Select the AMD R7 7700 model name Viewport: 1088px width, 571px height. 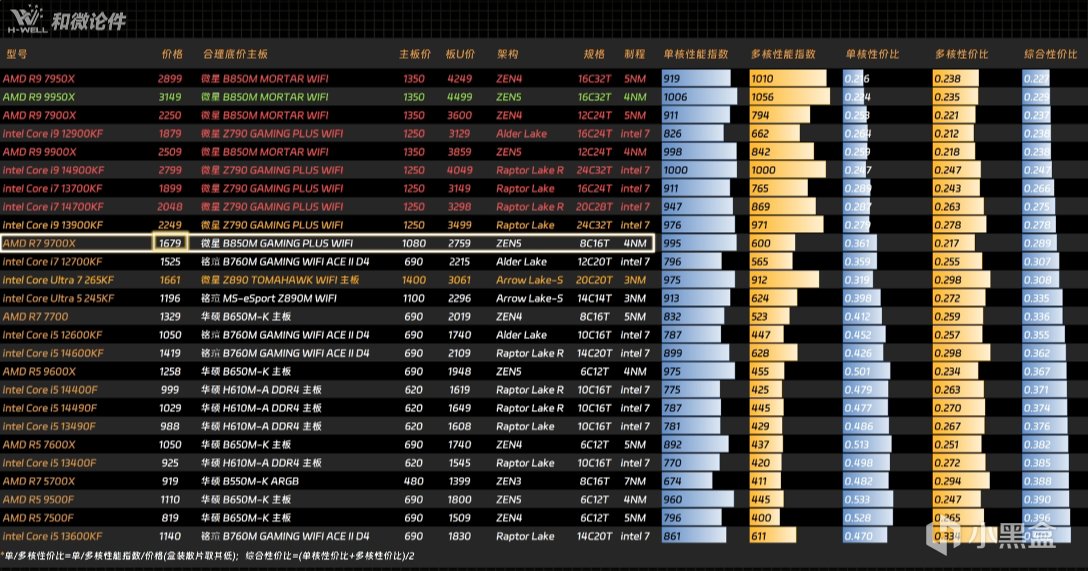coord(35,316)
